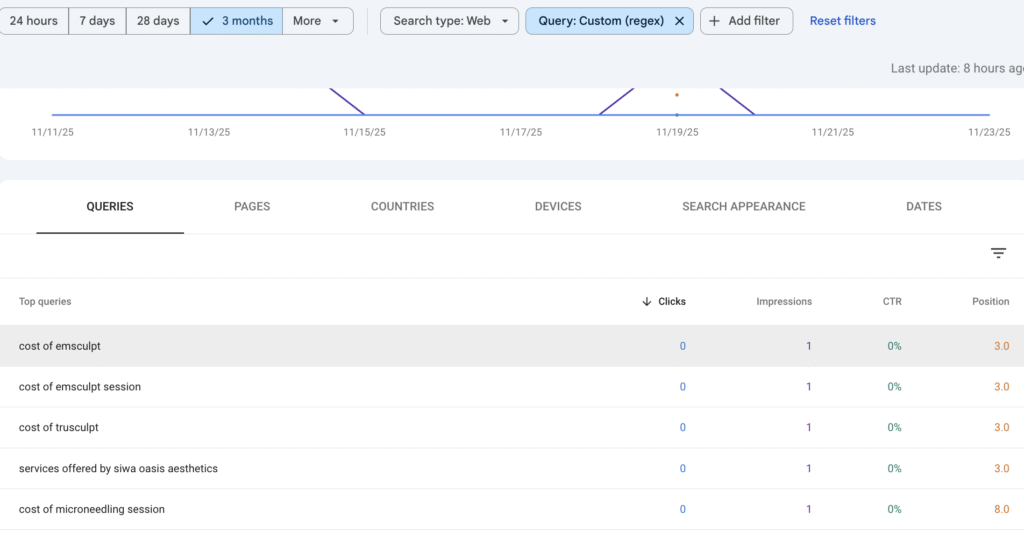1024x533 pixels.
Task: Open the Search Appearance tab
Action: coord(743,207)
